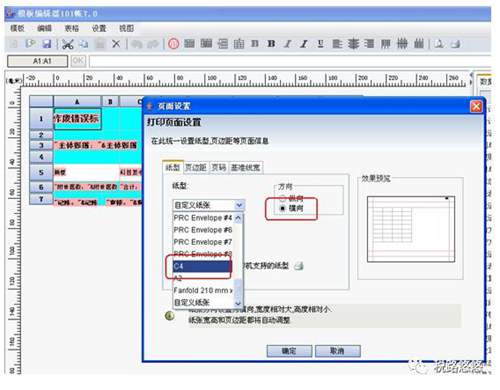Click the Delete X toolbar icon

pyautogui.click(x=116, y=44)
